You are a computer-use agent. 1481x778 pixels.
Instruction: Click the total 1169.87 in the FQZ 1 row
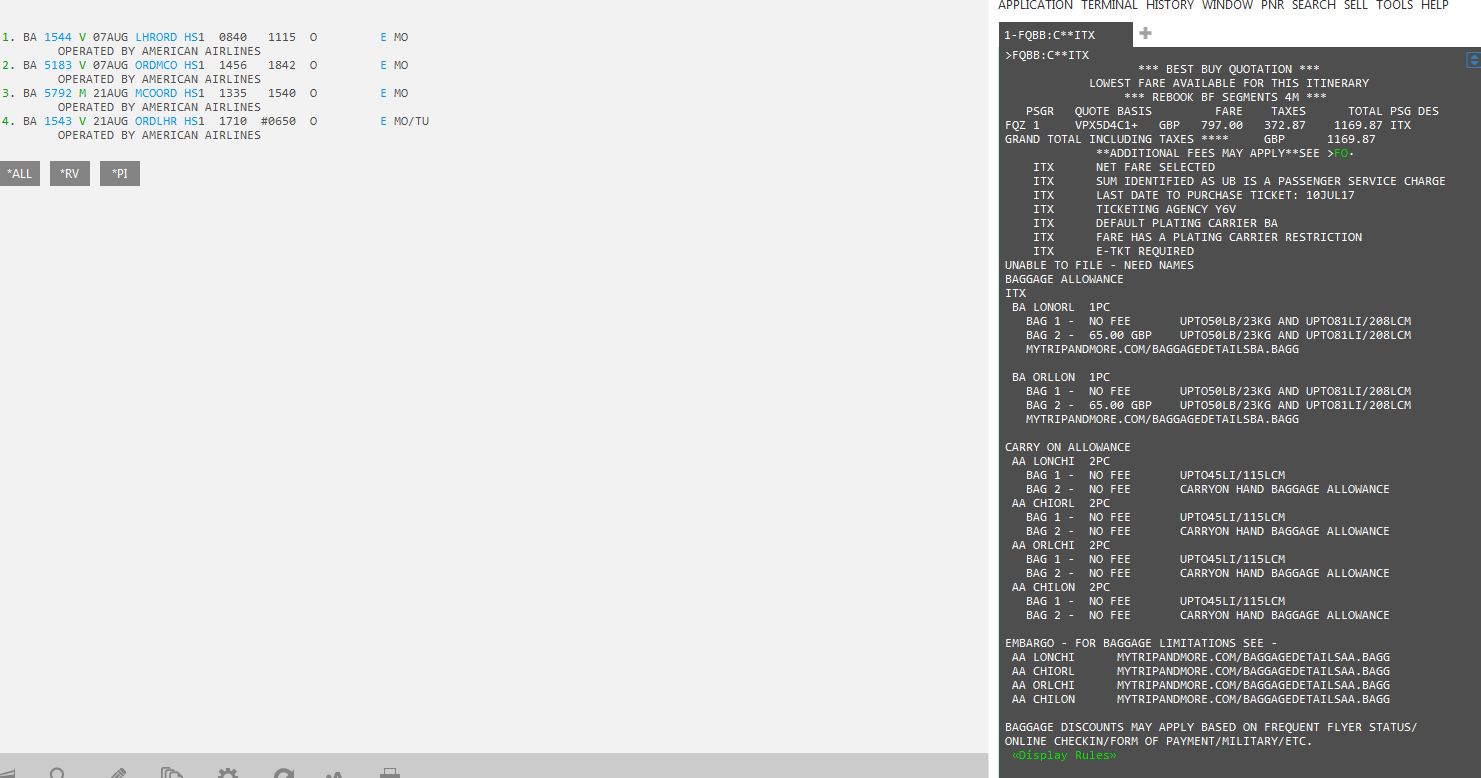1358,126
